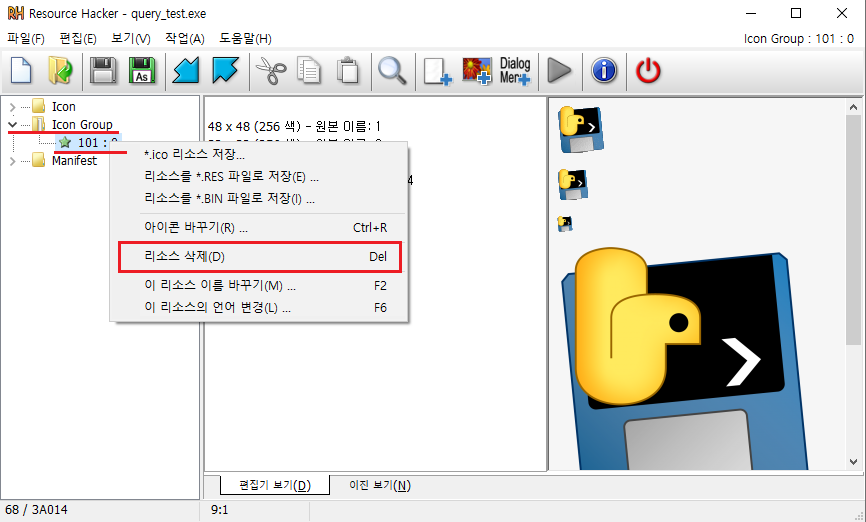Open a file with the folder icon

tap(60, 71)
